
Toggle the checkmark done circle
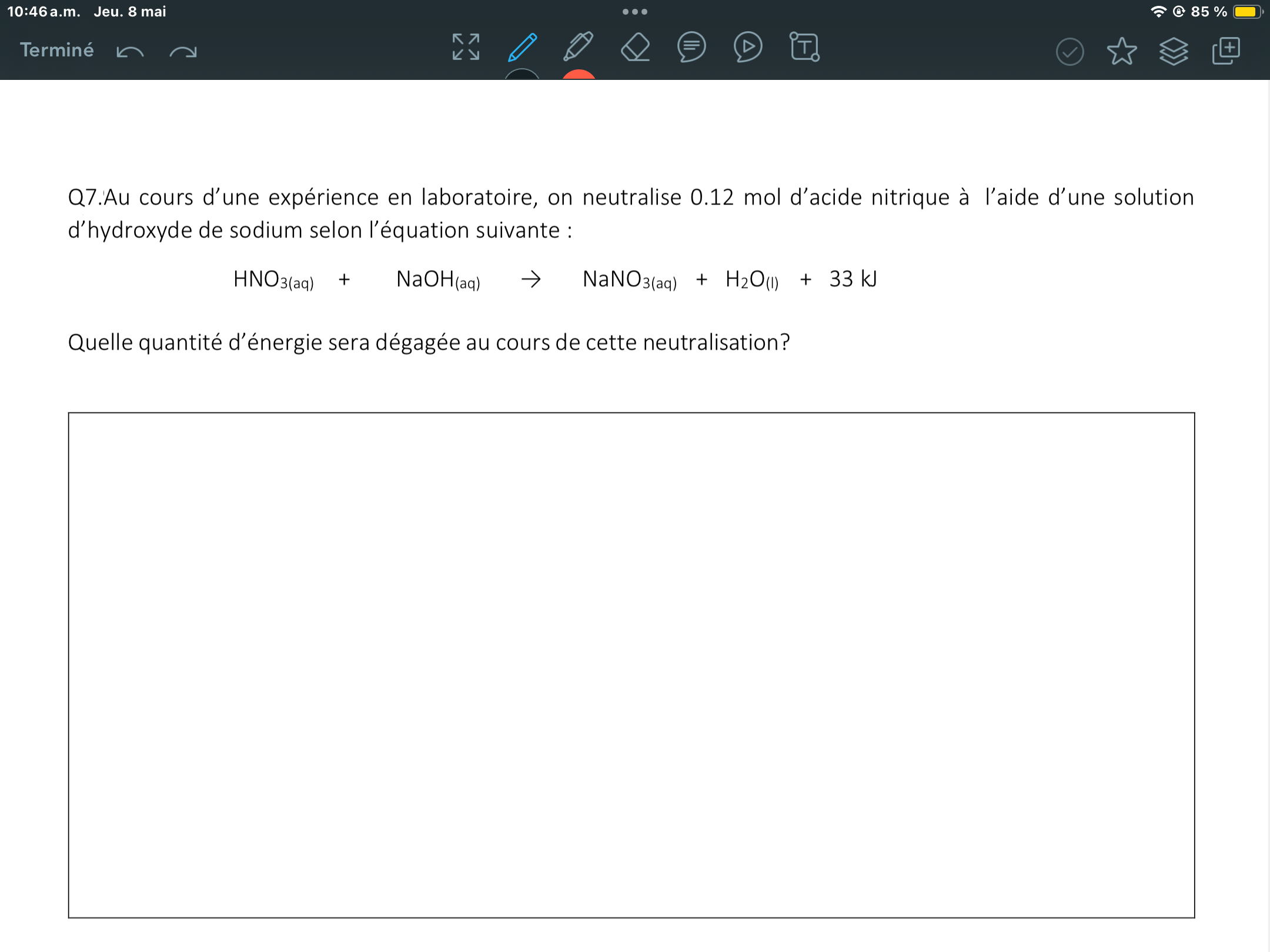1070,52
